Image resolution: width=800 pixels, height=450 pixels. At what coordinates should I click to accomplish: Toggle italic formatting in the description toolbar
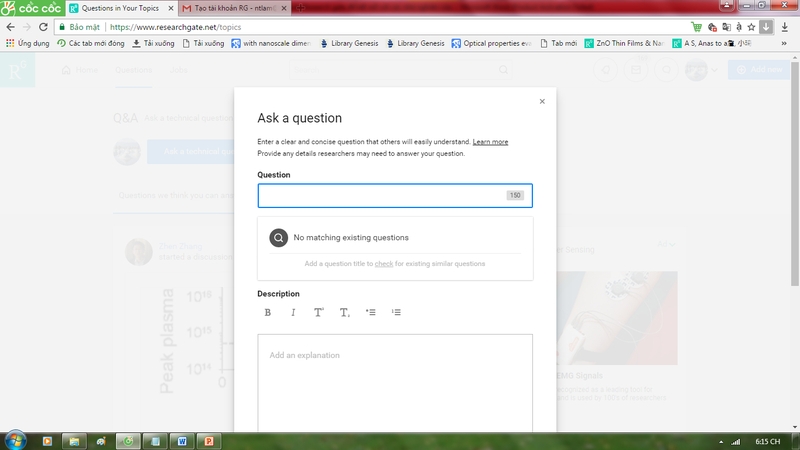[x=293, y=312]
